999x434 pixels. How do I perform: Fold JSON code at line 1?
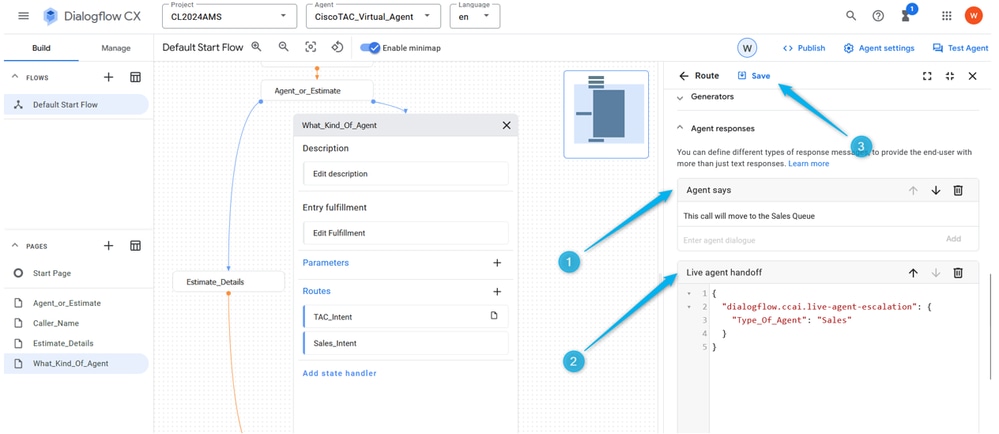[688, 293]
